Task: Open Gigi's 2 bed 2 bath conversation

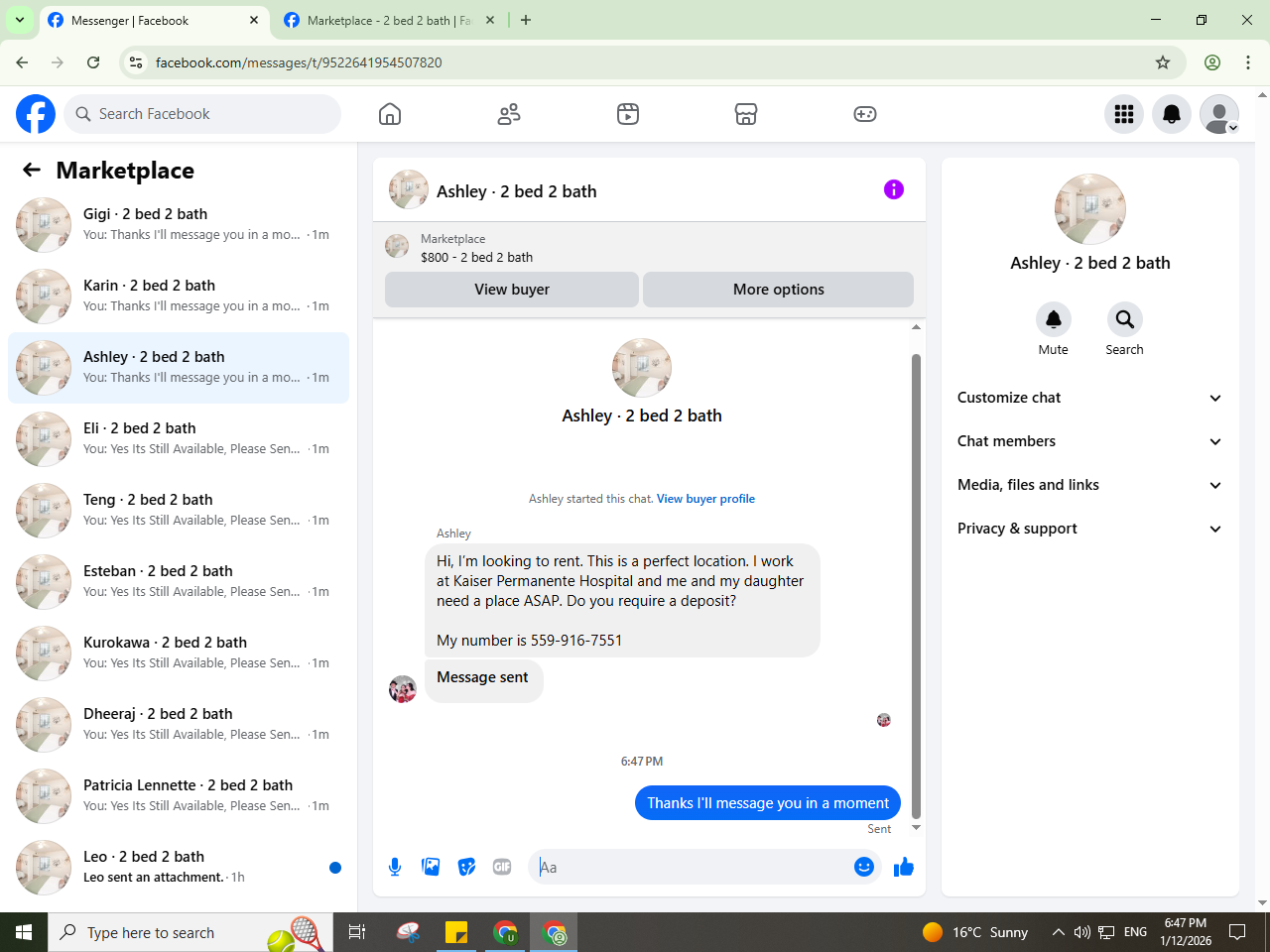Action: [179, 225]
